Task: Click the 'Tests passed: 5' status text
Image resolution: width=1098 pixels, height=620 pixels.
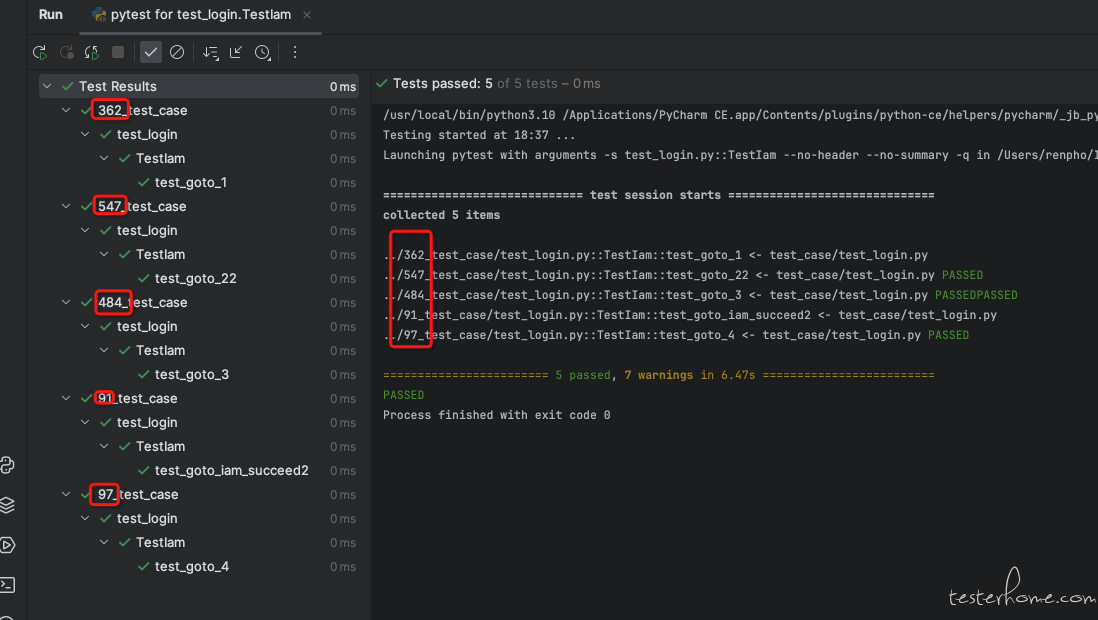Action: [x=443, y=83]
